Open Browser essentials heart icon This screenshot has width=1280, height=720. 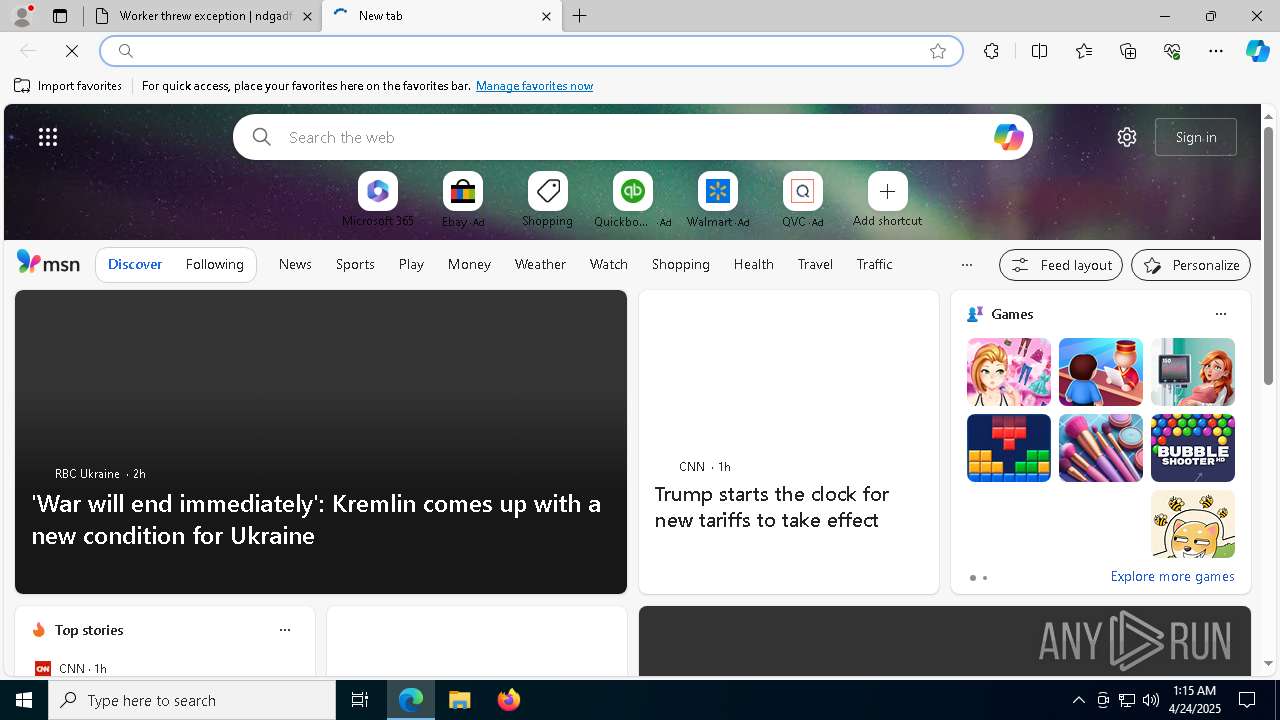1172,51
